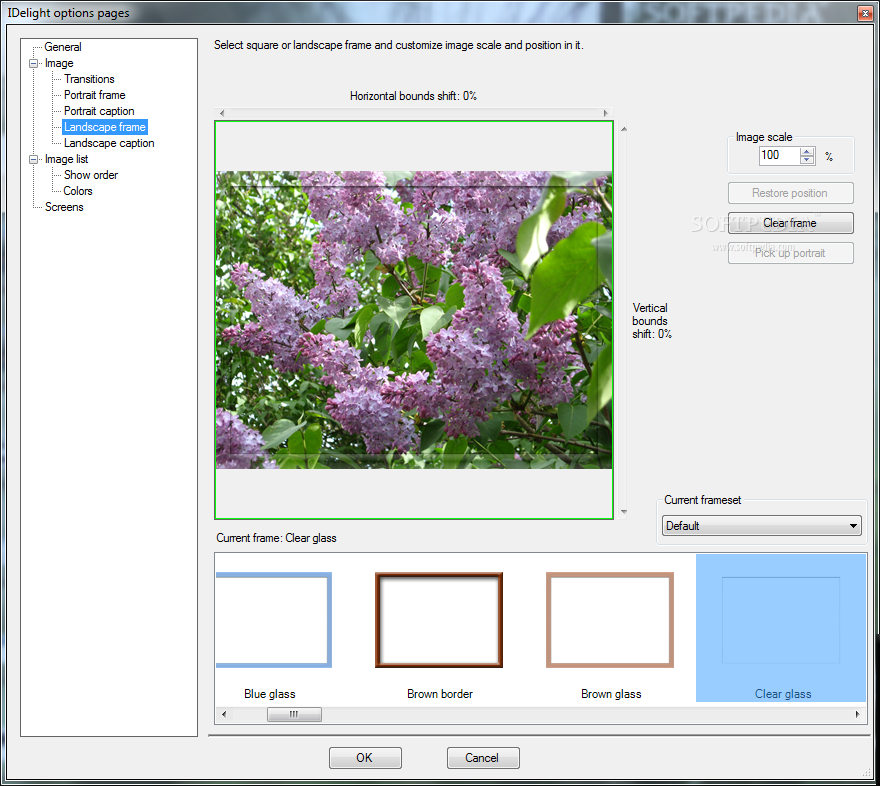Decrease image scale with down spinner
Image resolution: width=880 pixels, height=786 pixels.
tap(807, 160)
